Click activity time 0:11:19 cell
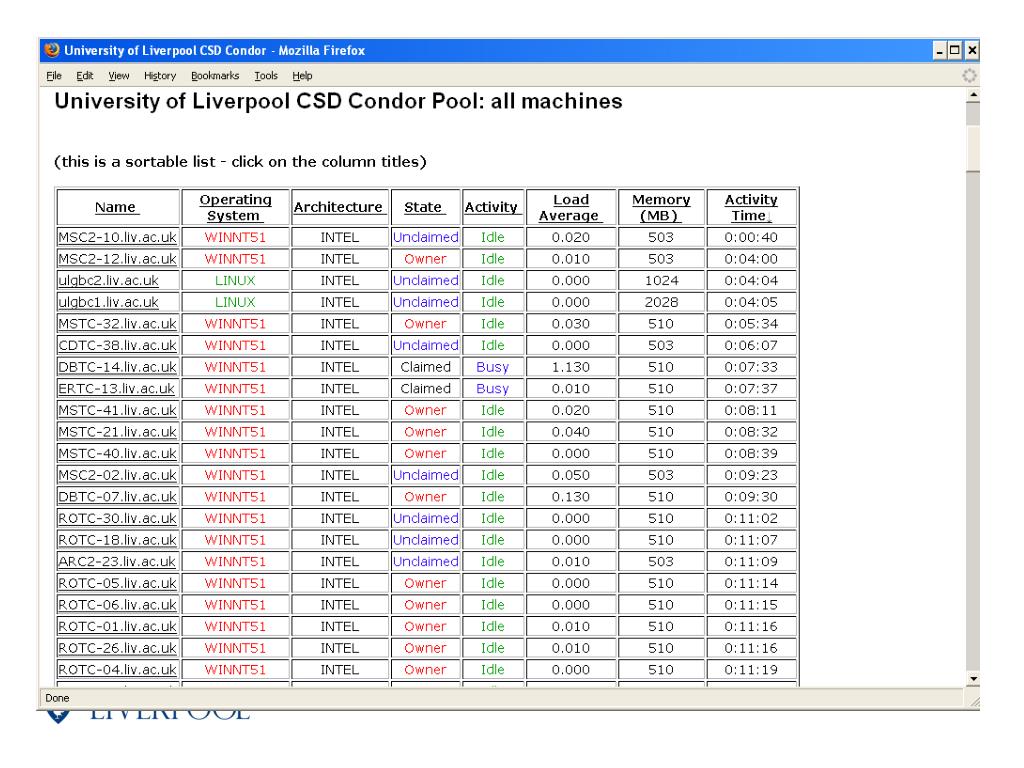Viewport: 1024px width, 768px height. [x=751, y=669]
